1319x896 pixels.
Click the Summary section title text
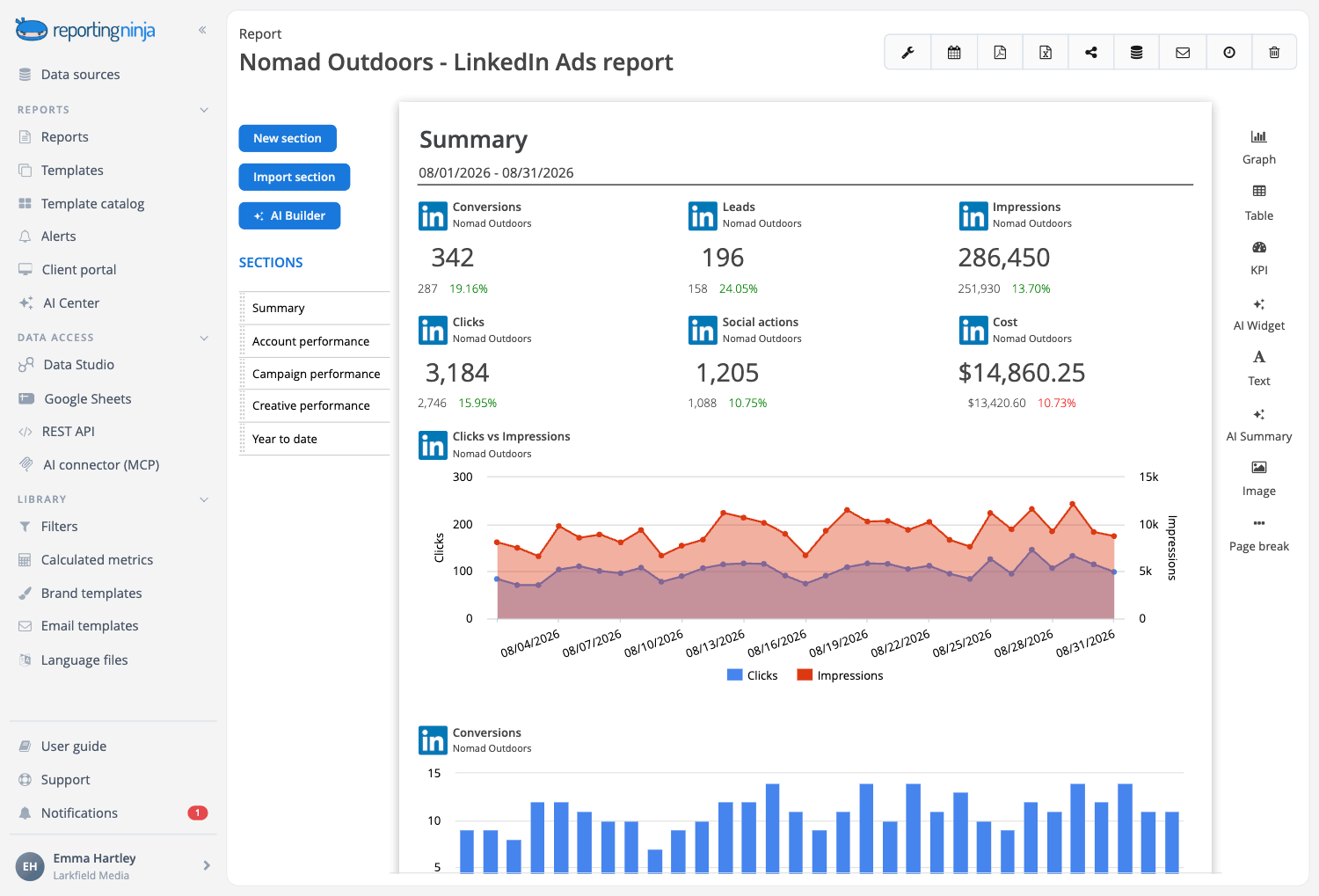tap(473, 140)
